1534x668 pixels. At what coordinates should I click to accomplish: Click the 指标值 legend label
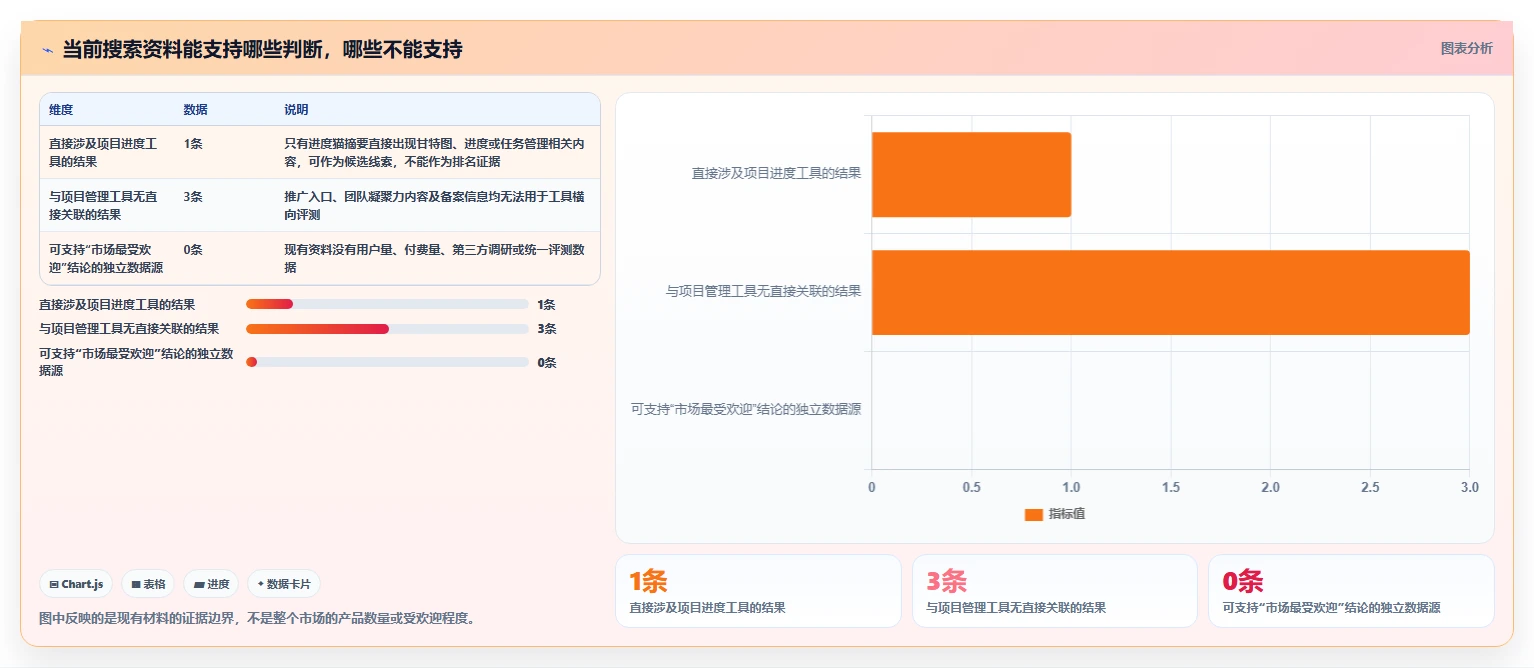click(1067, 514)
